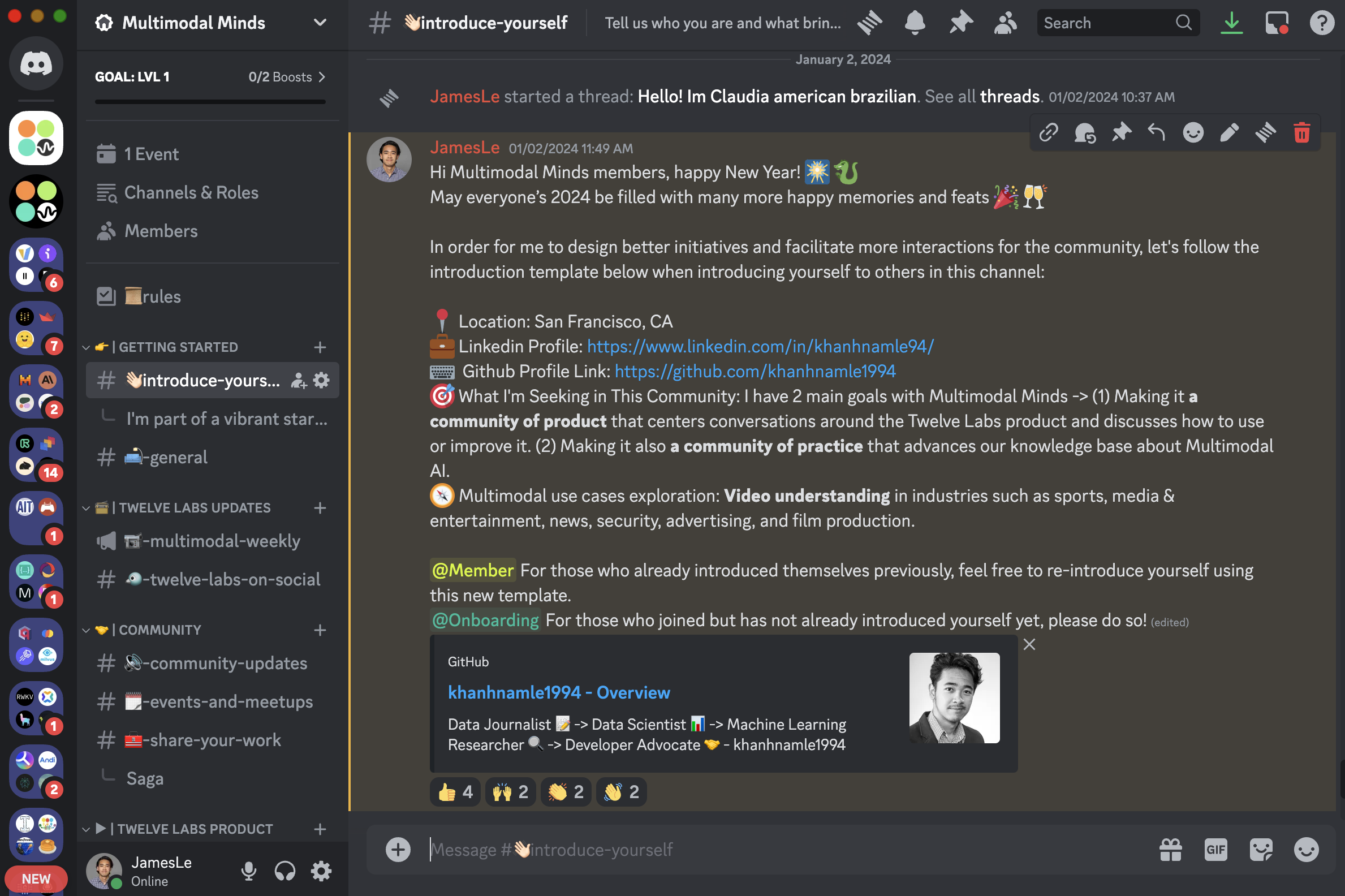
Task: Click notification bell icon in header
Action: [915, 23]
